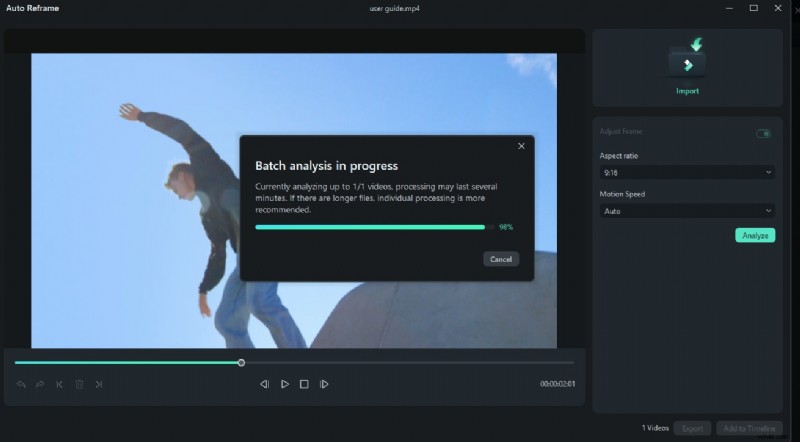Click the 1 Videos count label
This screenshot has width=800, height=442.
click(655, 428)
